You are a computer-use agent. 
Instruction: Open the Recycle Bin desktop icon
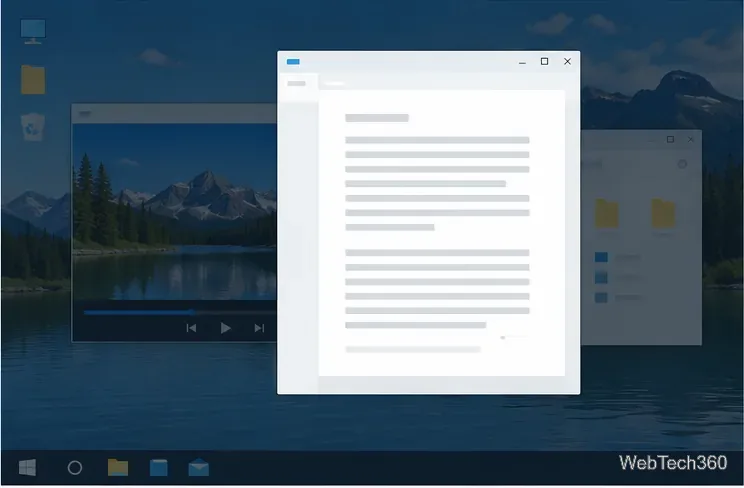click(33, 127)
